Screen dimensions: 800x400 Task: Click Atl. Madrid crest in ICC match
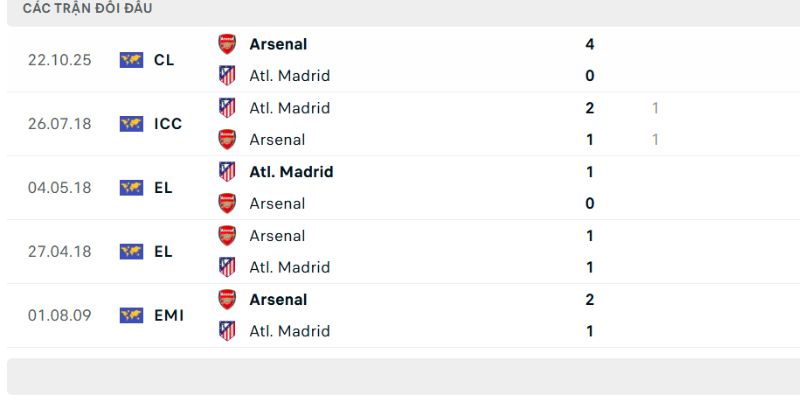[227, 108]
